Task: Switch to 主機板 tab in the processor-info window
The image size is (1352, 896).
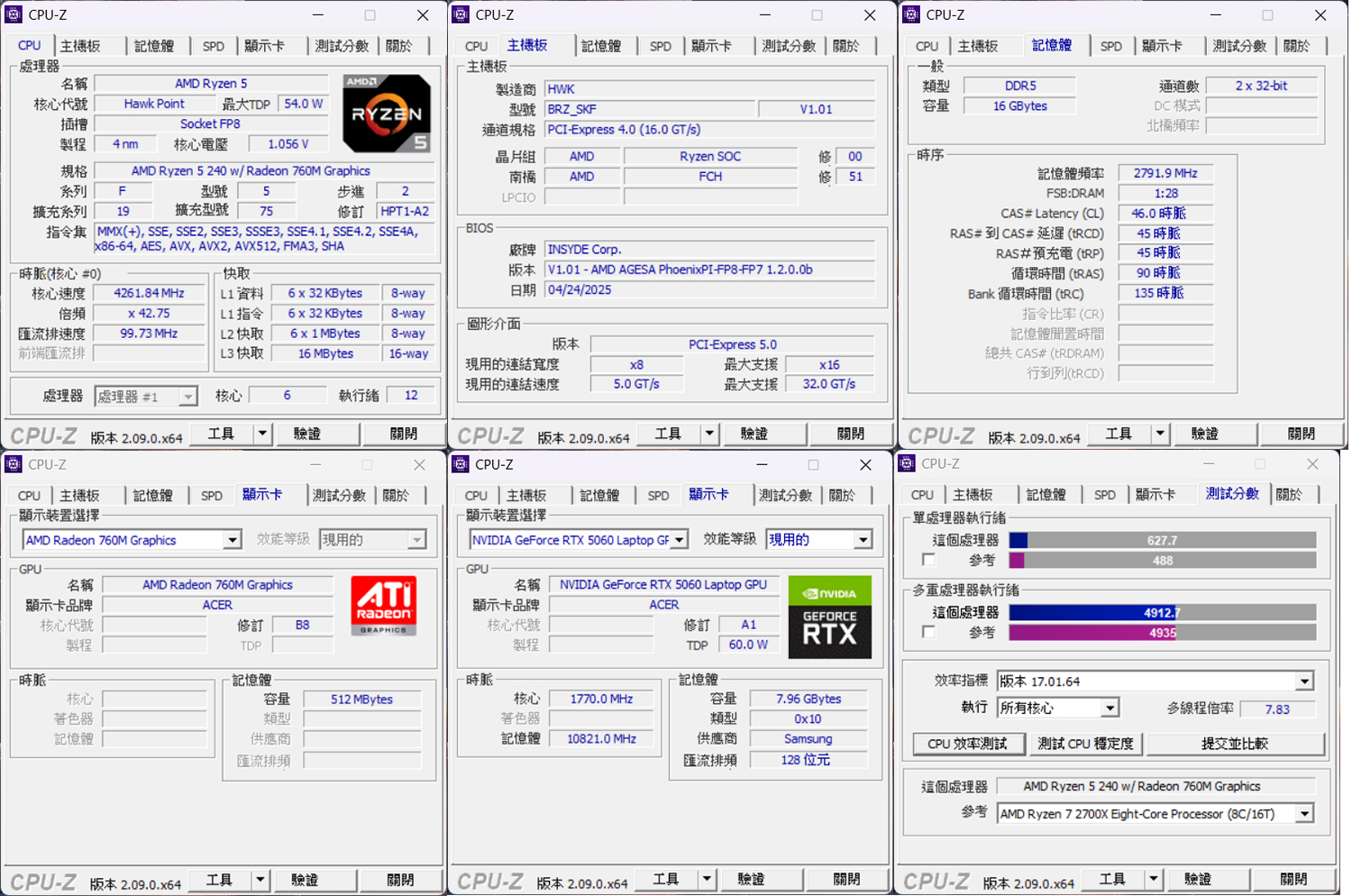Action: pos(81,46)
